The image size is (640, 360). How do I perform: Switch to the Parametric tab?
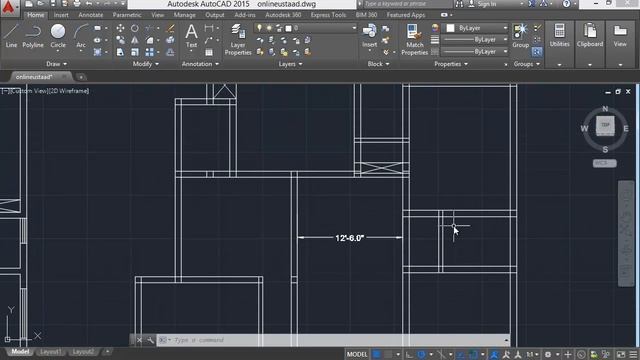click(127, 15)
